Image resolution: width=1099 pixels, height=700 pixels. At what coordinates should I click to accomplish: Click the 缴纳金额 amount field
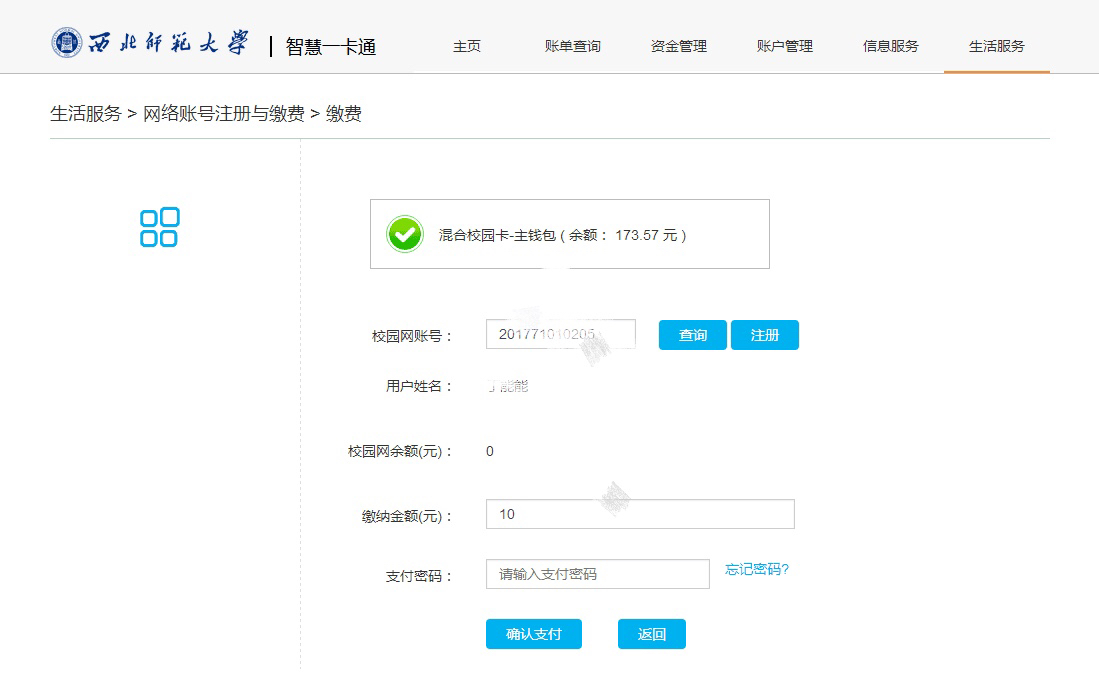click(x=640, y=514)
